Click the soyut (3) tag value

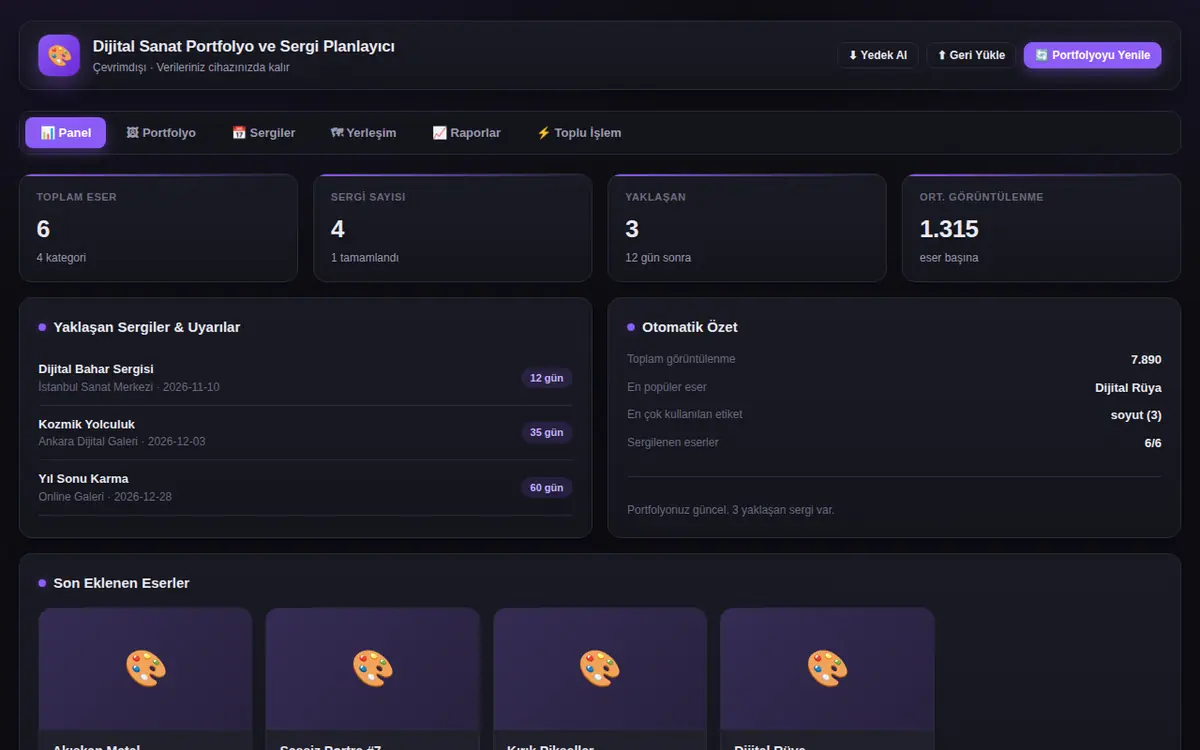1136,415
